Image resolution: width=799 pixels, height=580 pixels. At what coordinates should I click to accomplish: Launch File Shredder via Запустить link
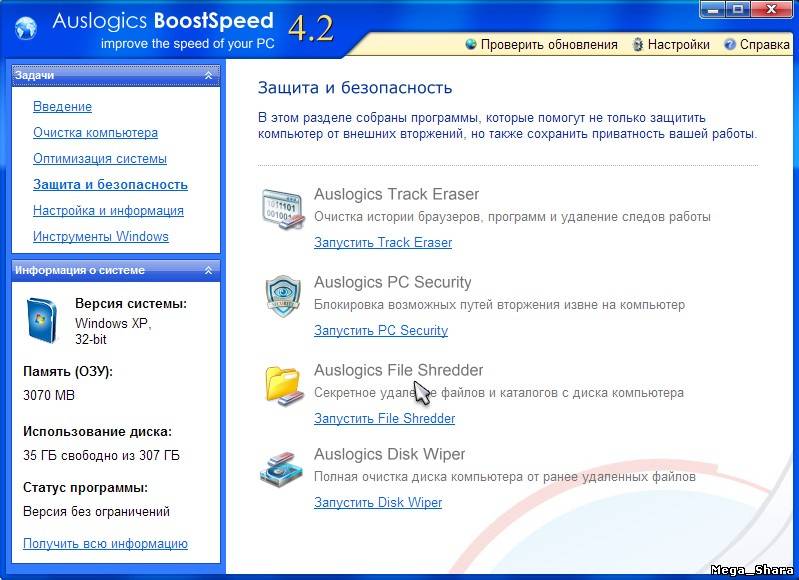(384, 418)
